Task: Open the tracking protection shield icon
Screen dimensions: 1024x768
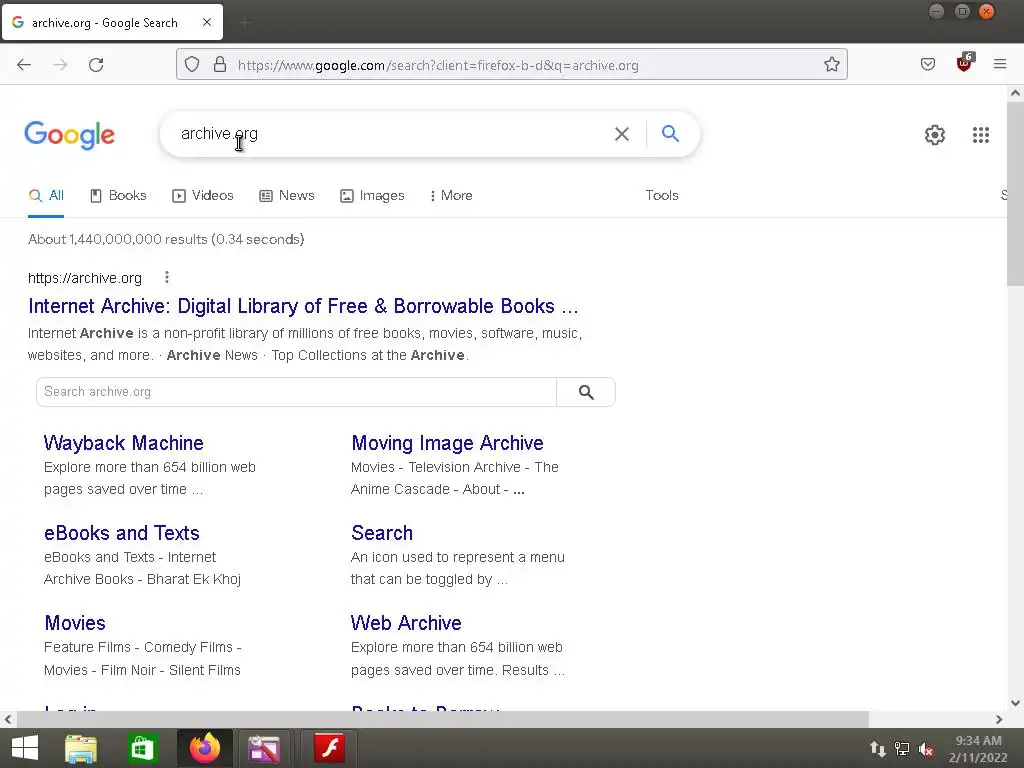Action: coord(191,64)
